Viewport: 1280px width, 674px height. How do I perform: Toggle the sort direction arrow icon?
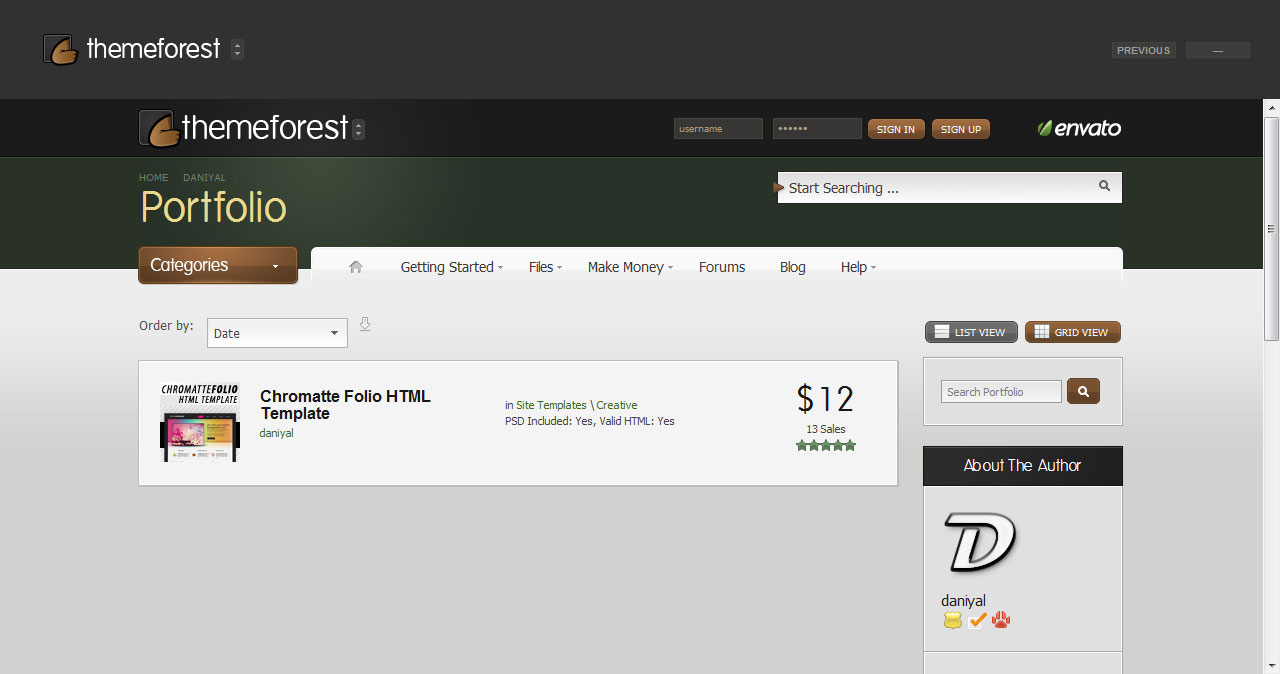click(x=365, y=324)
